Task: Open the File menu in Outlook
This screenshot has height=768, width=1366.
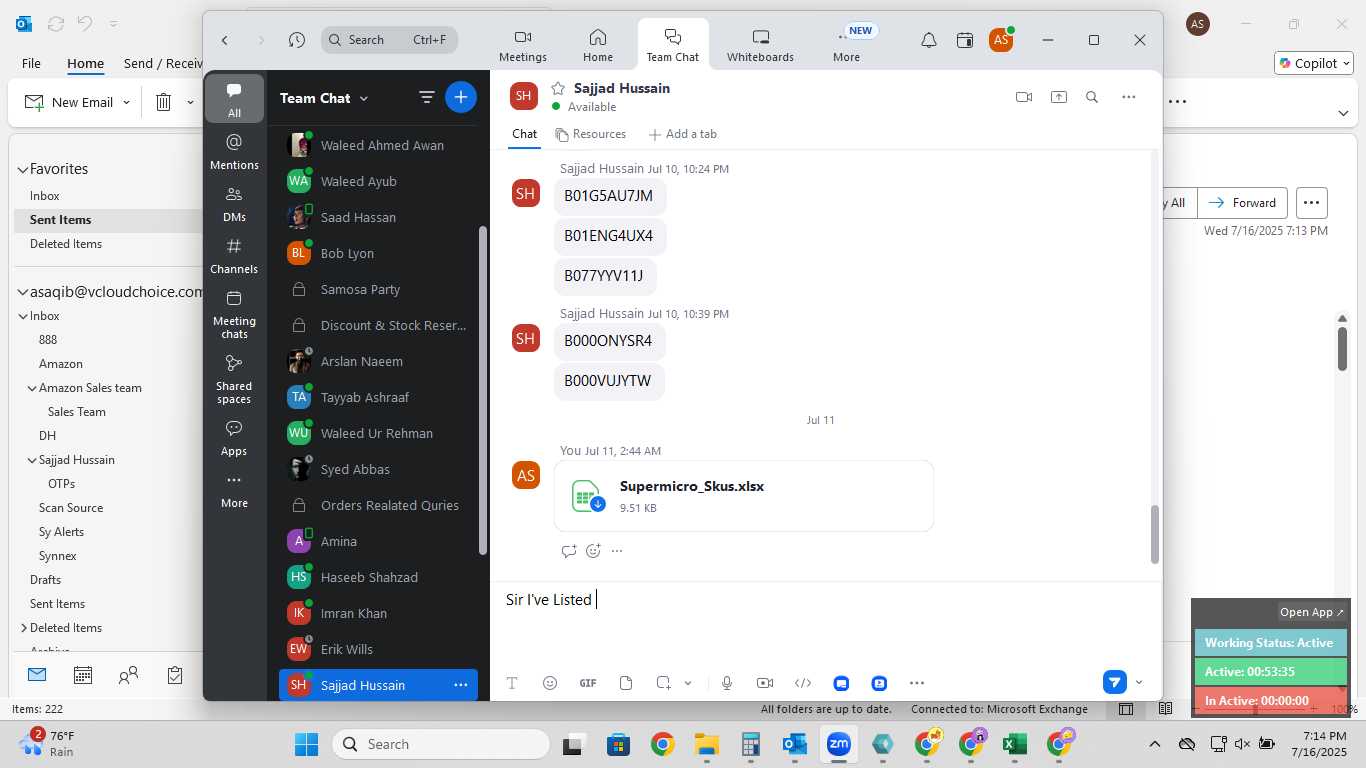Action: (31, 63)
